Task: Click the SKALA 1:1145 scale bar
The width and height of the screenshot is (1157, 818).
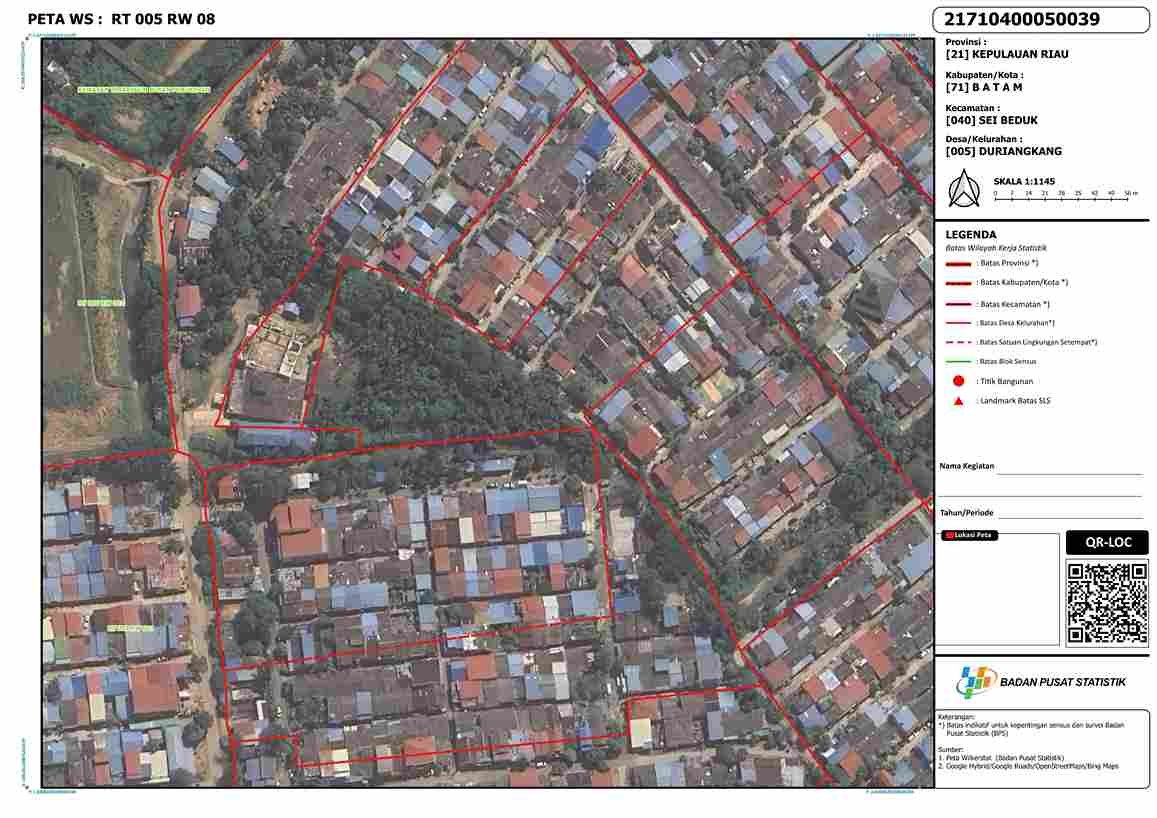Action: [x=1065, y=194]
